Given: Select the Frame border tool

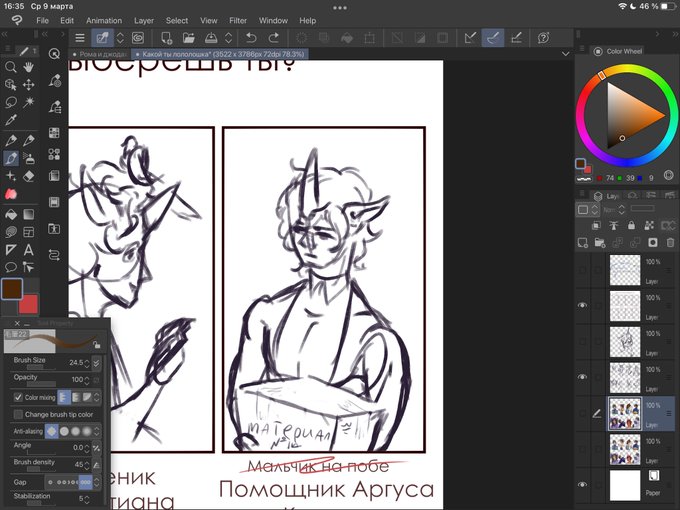Looking at the screenshot, I should tap(29, 232).
